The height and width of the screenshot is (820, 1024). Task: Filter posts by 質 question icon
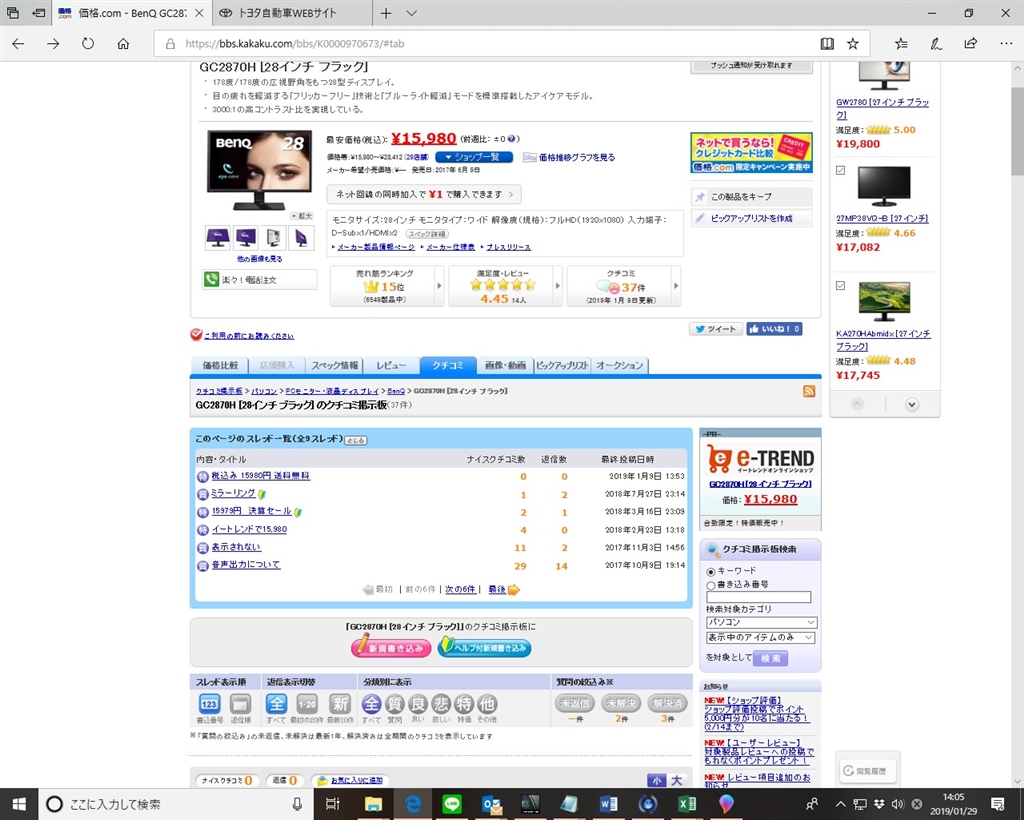(x=394, y=704)
